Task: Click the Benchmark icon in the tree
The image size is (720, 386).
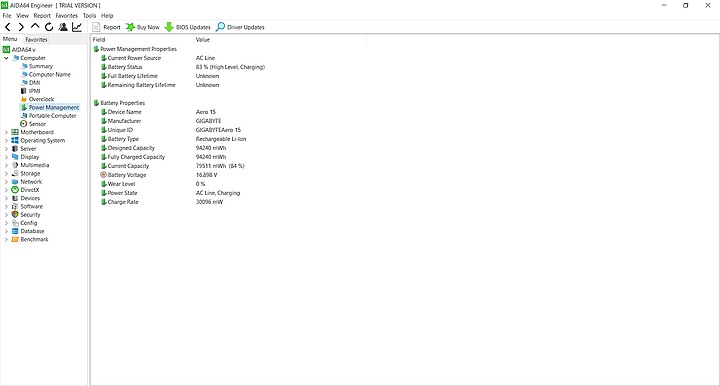Action: tap(15, 240)
